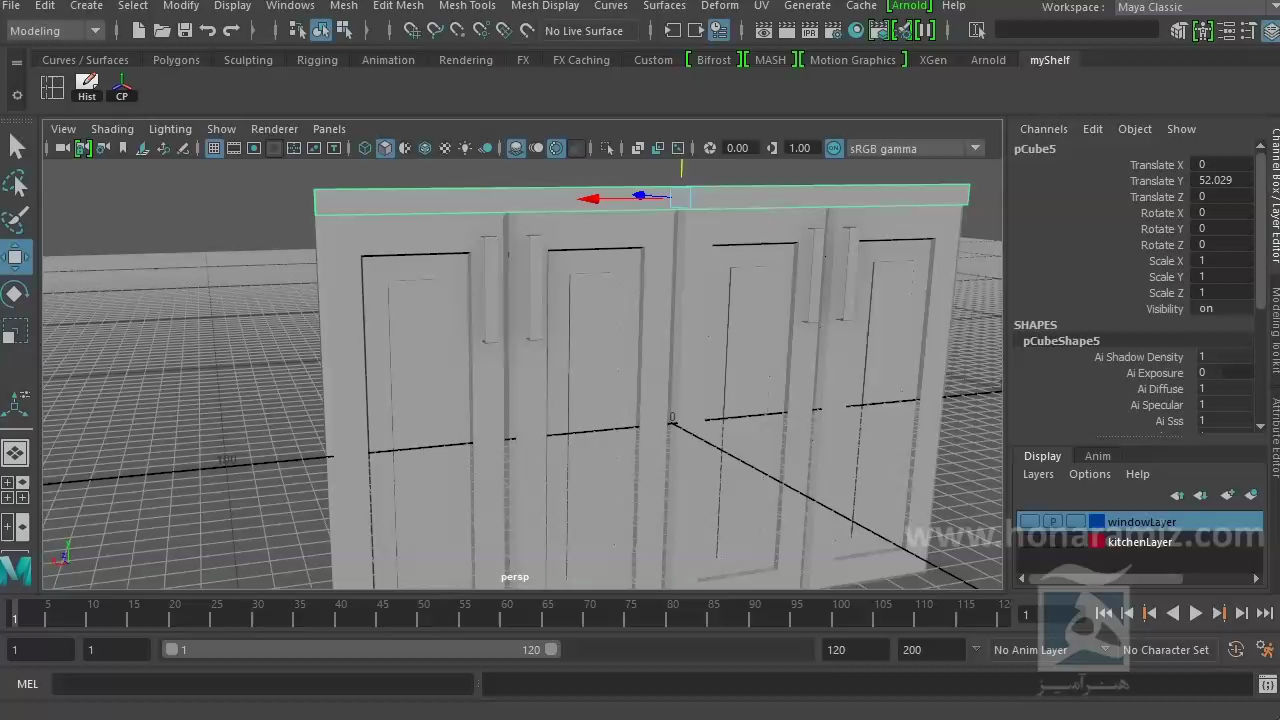Open the Channels menu in Channel Box
Image resolution: width=1280 pixels, height=720 pixels.
click(x=1043, y=129)
